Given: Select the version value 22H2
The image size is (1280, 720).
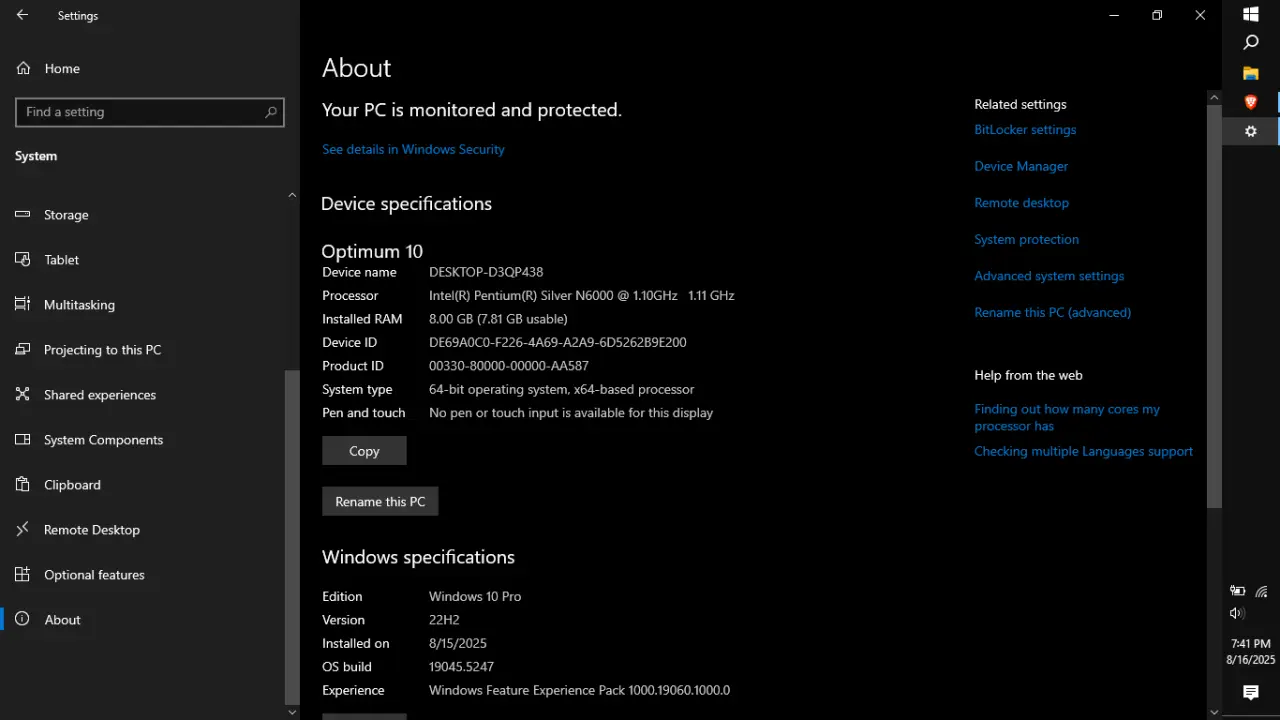Looking at the screenshot, I should tap(444, 620).
